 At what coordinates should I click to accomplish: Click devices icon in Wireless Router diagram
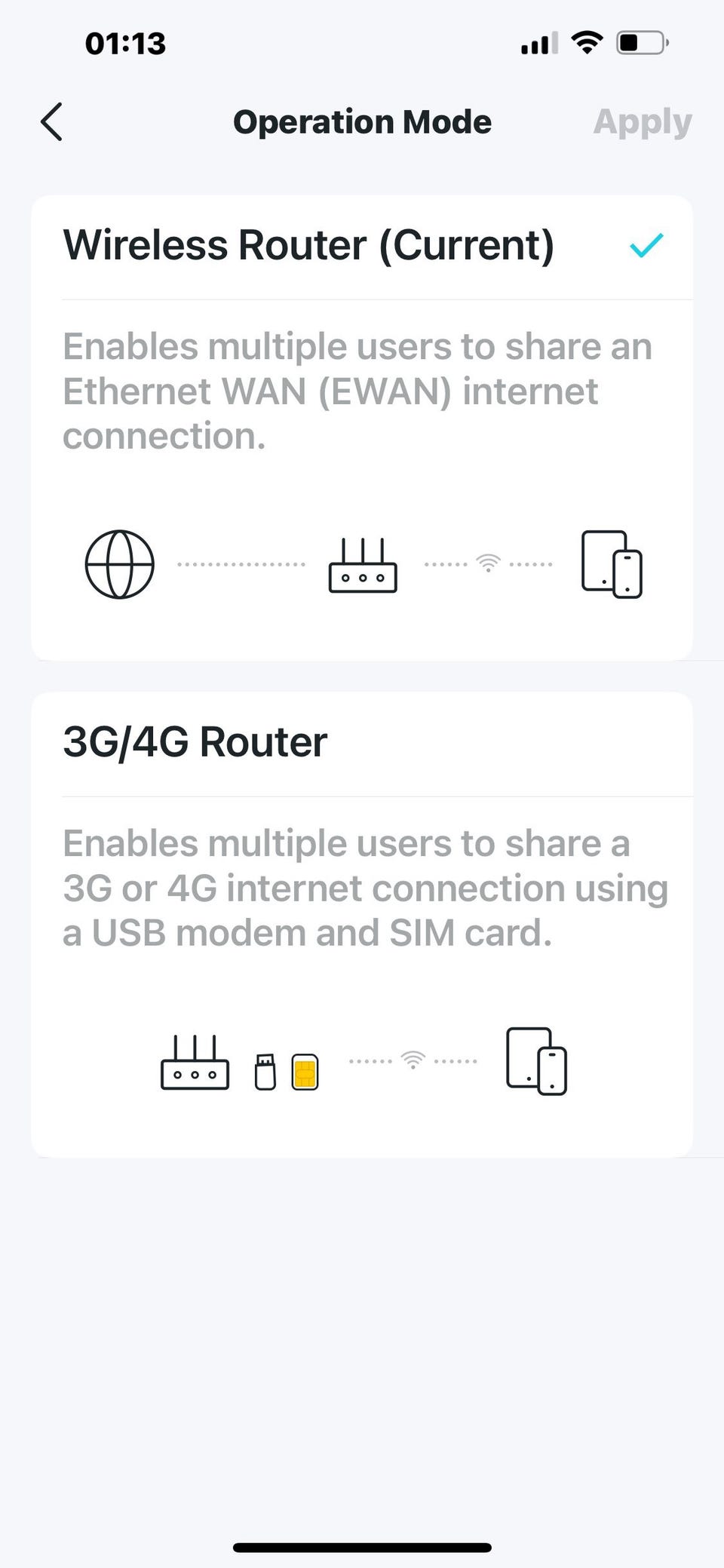click(612, 564)
